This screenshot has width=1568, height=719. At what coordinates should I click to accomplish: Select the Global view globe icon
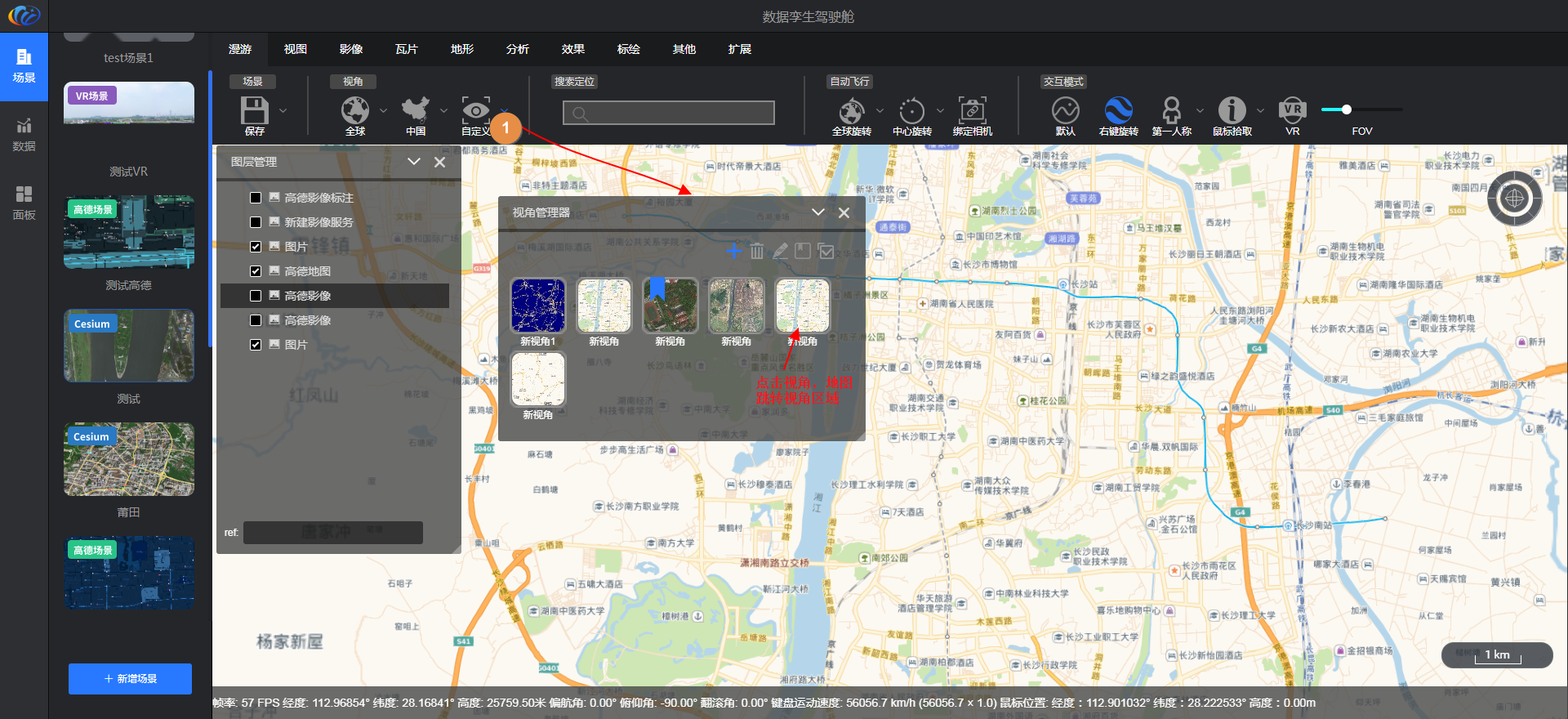coord(355,111)
